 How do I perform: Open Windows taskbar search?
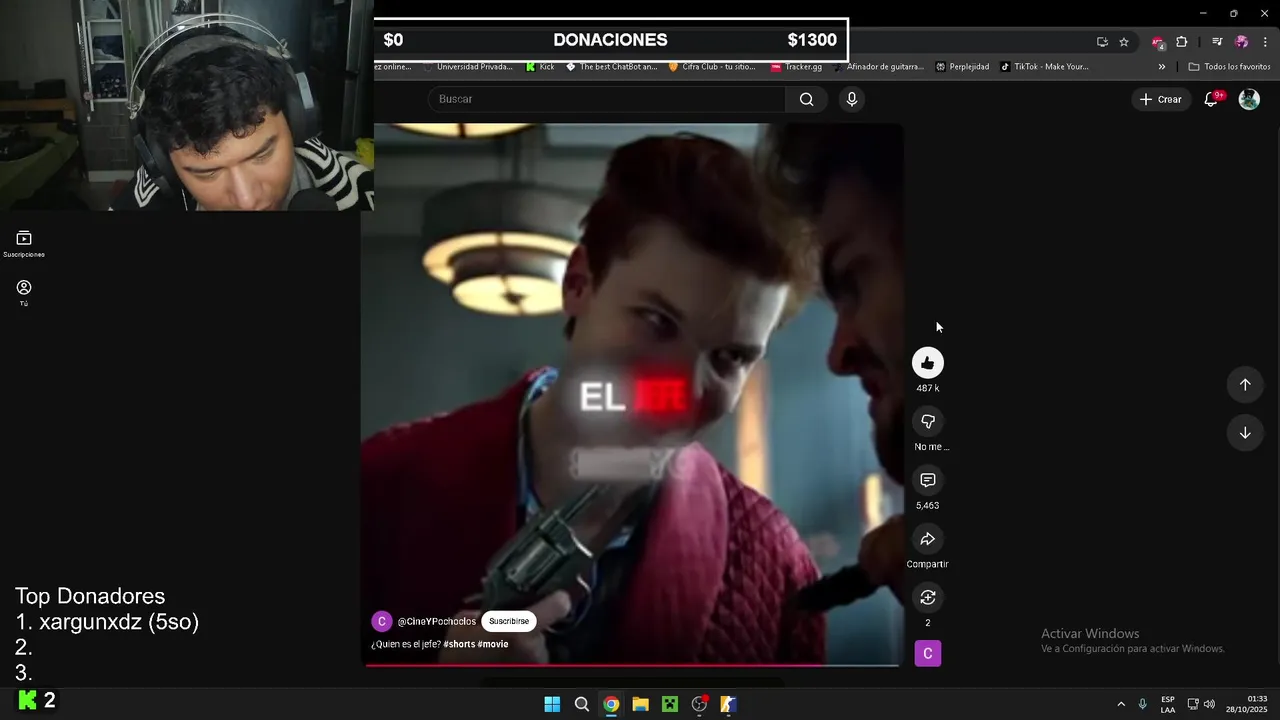[581, 704]
